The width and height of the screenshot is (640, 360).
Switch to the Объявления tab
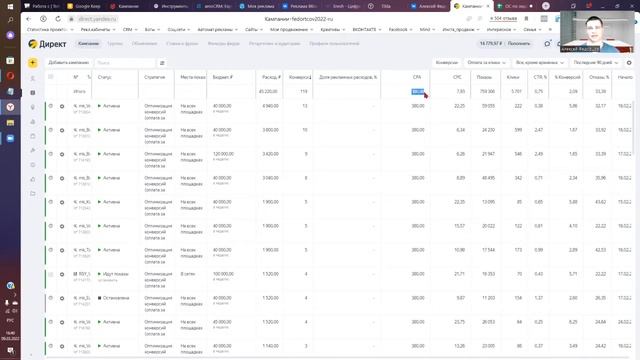(x=144, y=43)
